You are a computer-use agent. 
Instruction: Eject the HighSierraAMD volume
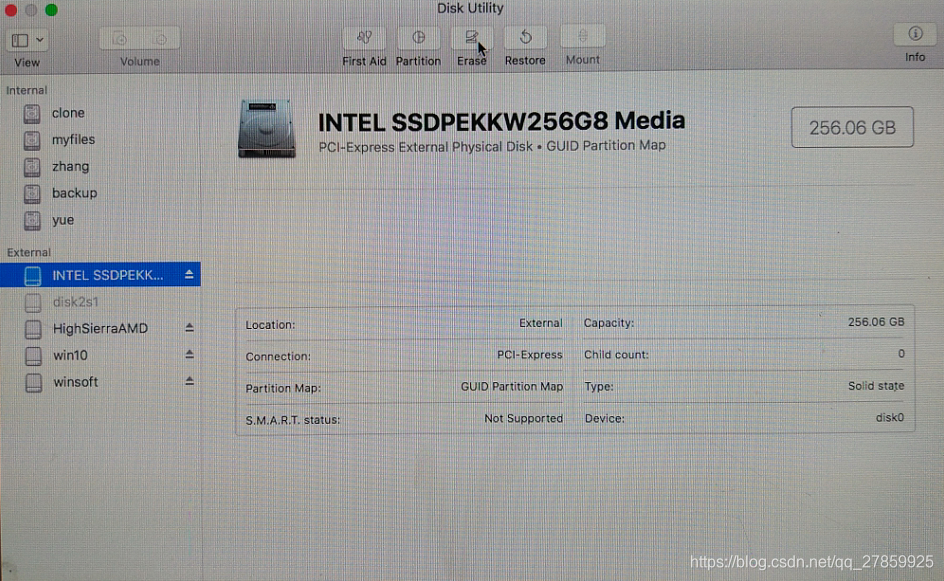click(x=189, y=328)
